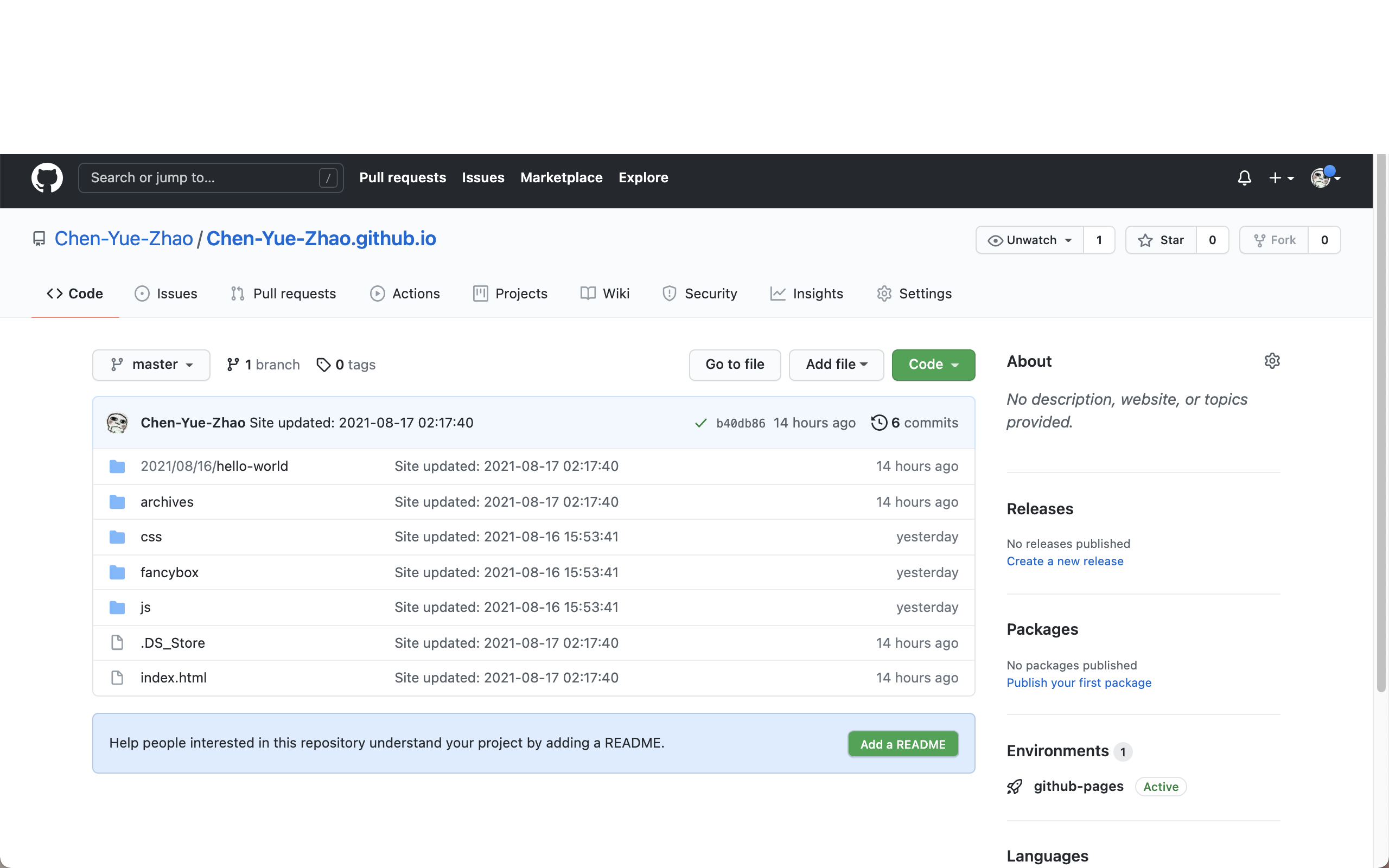Switch to the Wiki tab
Viewport: 1389px width, 868px height.
(x=604, y=293)
